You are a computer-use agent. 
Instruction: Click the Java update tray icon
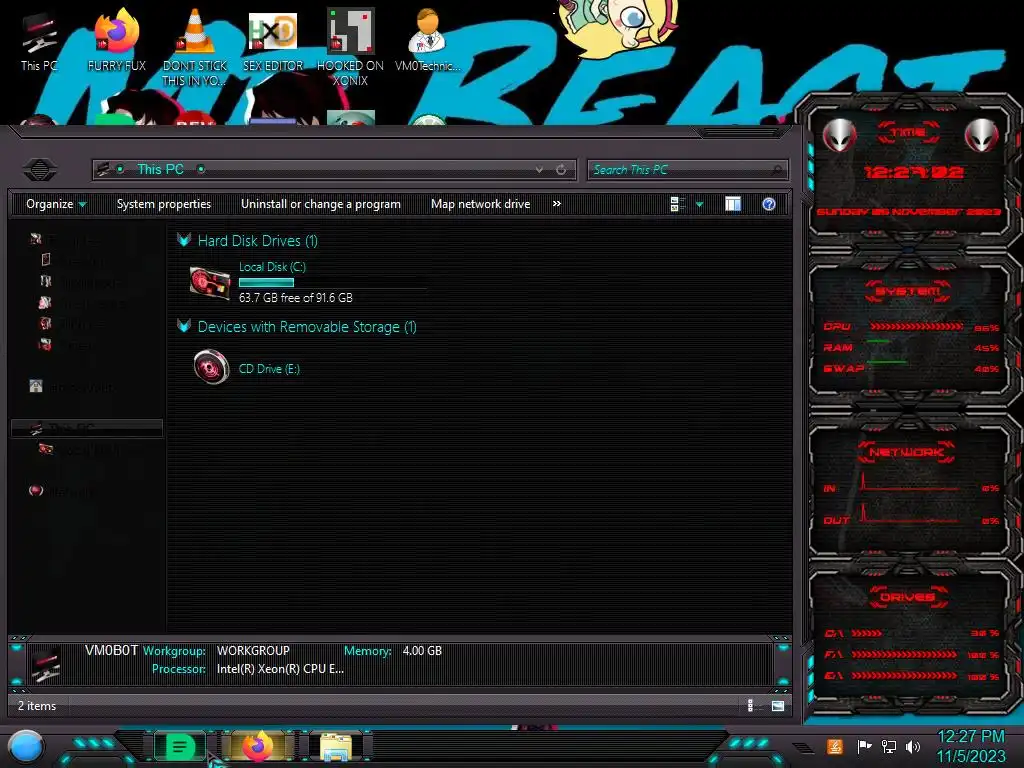pos(835,746)
